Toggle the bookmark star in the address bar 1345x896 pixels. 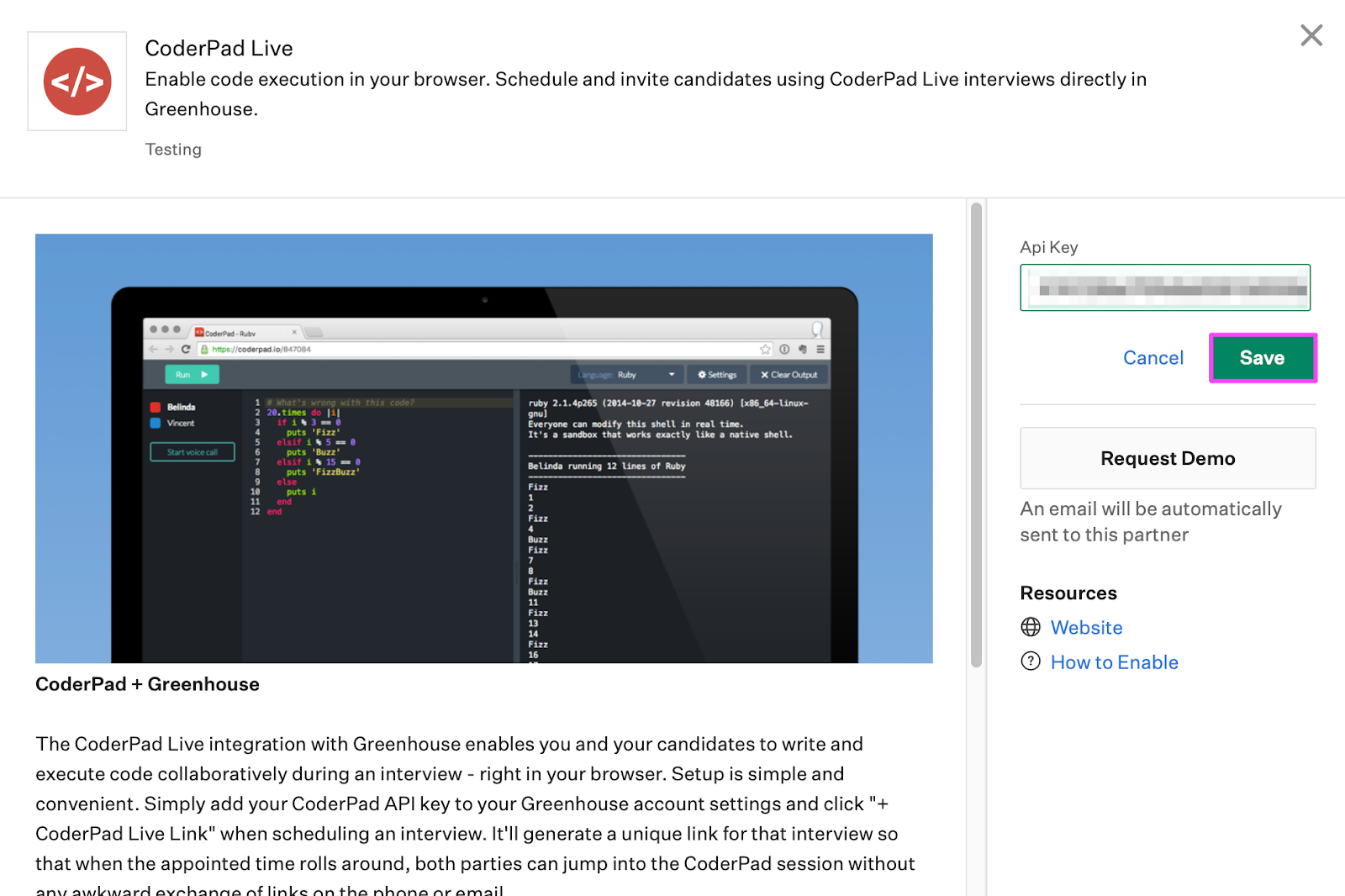point(764,349)
